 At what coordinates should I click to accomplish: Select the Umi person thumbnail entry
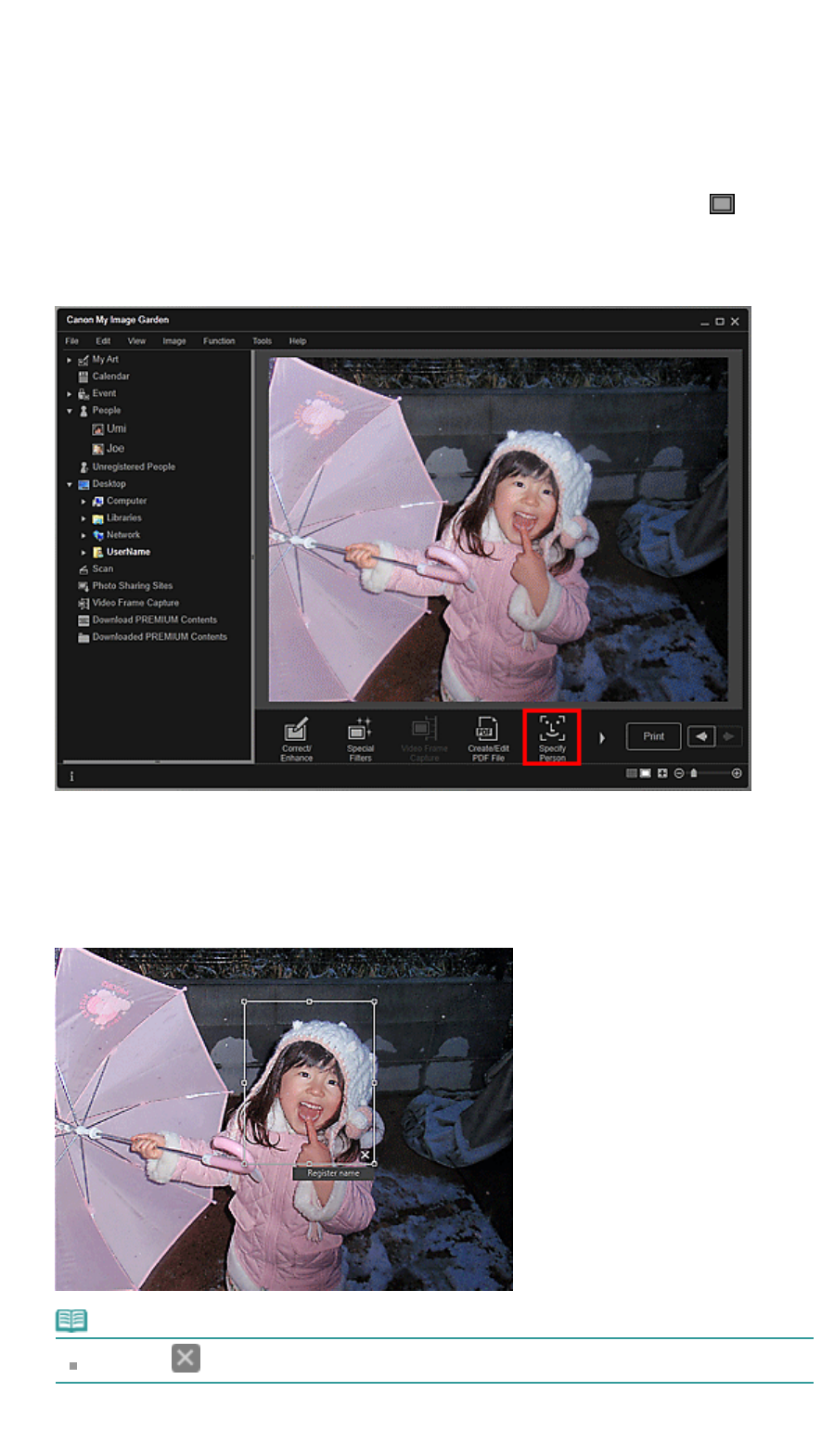click(x=109, y=429)
